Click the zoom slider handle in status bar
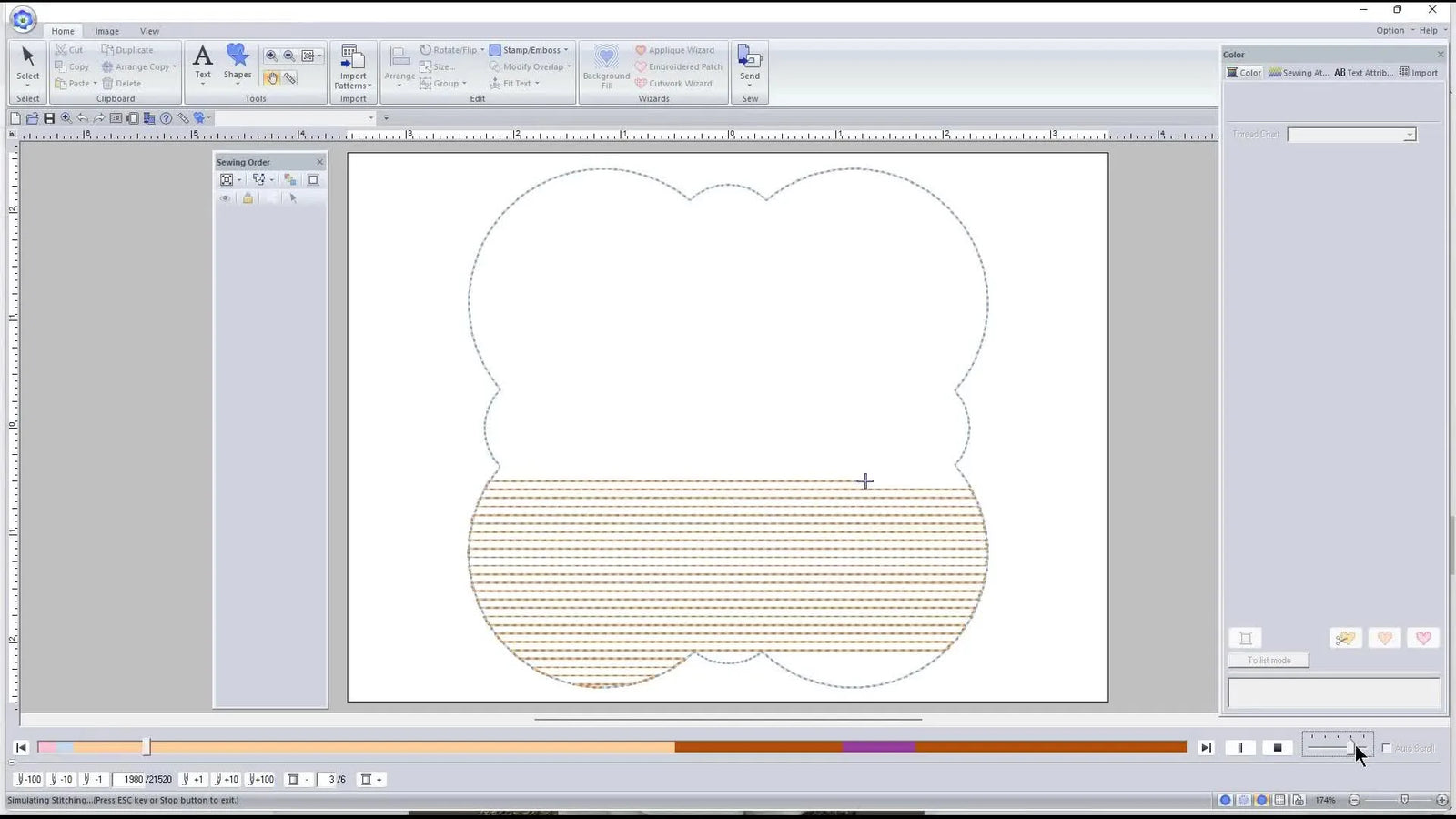Image resolution: width=1456 pixels, height=819 pixels. (x=1404, y=800)
